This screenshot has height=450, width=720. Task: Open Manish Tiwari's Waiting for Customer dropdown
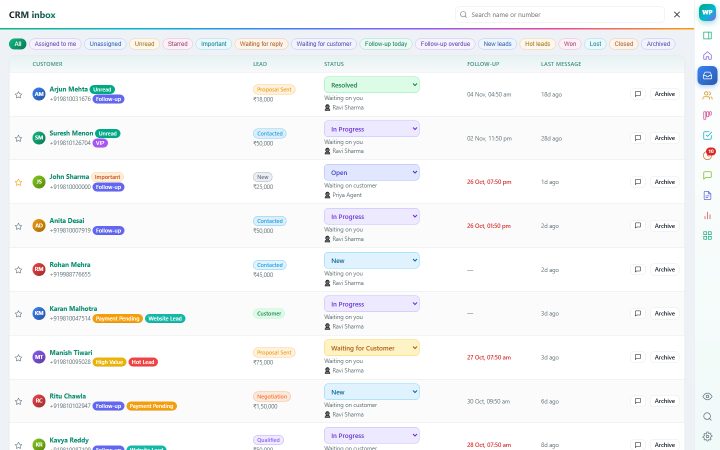372,348
